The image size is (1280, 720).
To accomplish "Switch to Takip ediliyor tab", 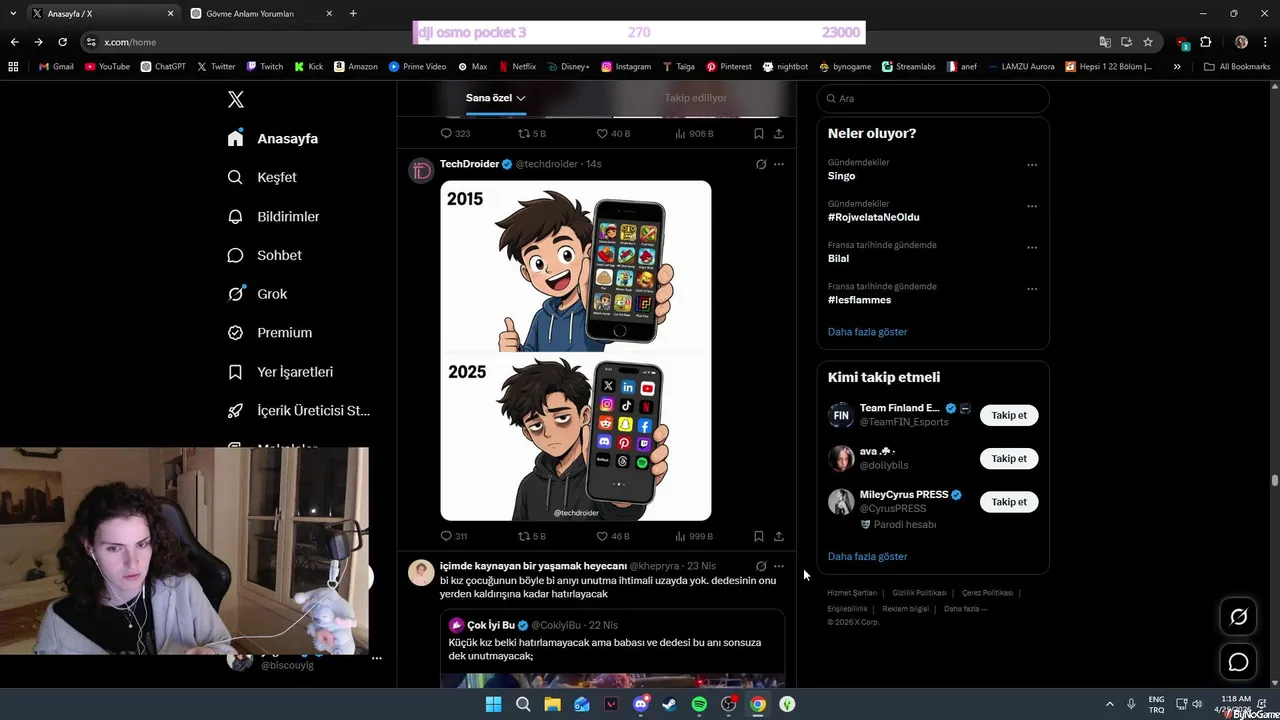I will (x=695, y=98).
